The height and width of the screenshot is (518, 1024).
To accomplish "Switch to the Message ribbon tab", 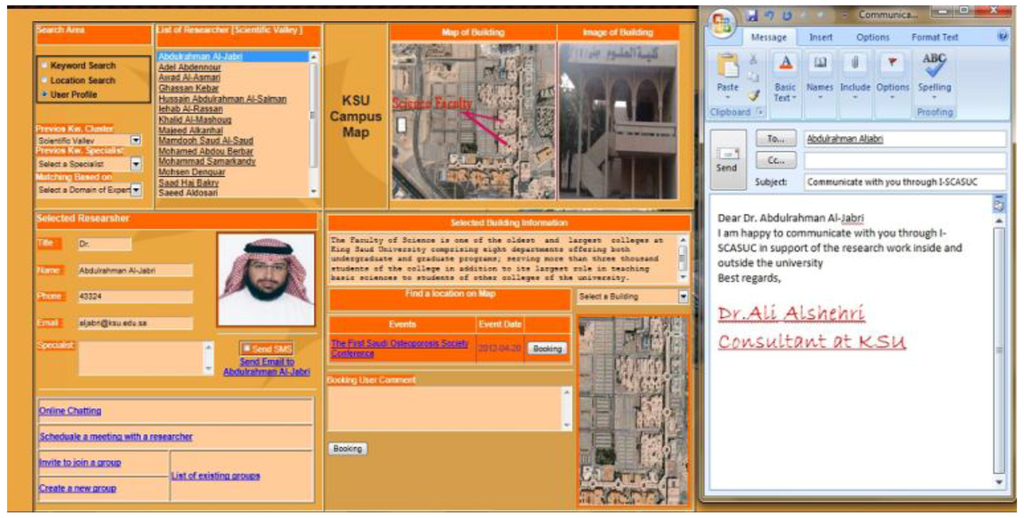I will 769,37.
